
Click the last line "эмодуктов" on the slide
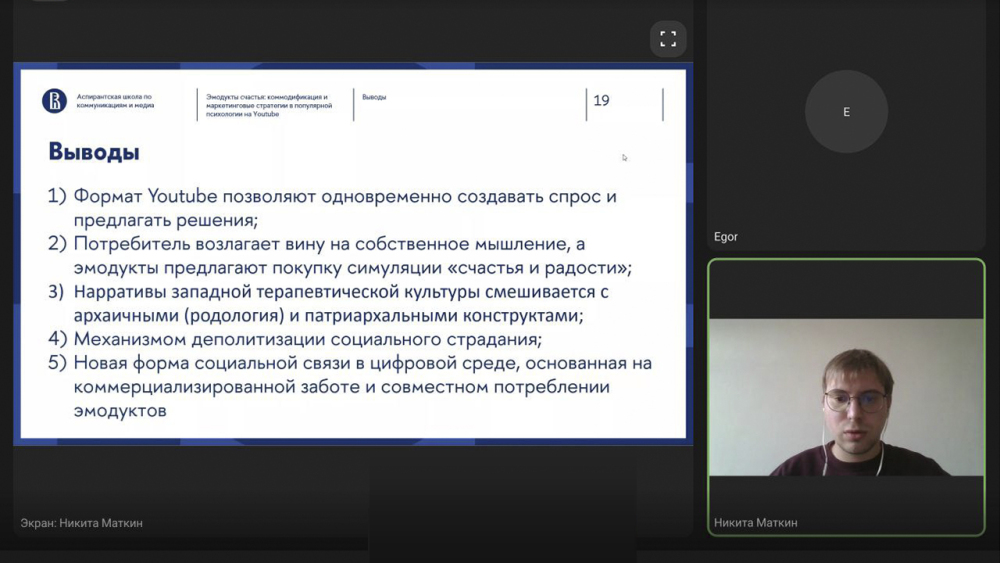120,410
